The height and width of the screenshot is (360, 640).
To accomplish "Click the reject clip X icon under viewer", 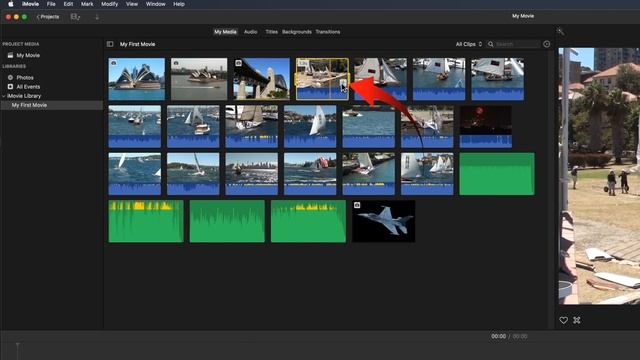I will click(577, 320).
